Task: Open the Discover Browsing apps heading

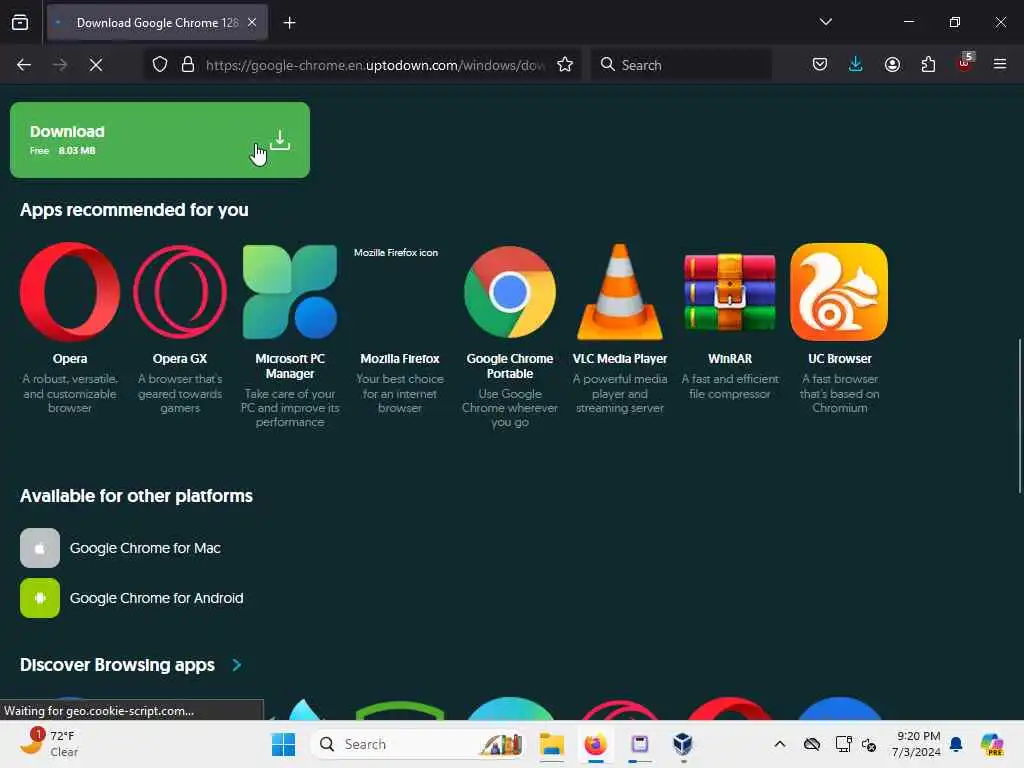Action: 118,665
